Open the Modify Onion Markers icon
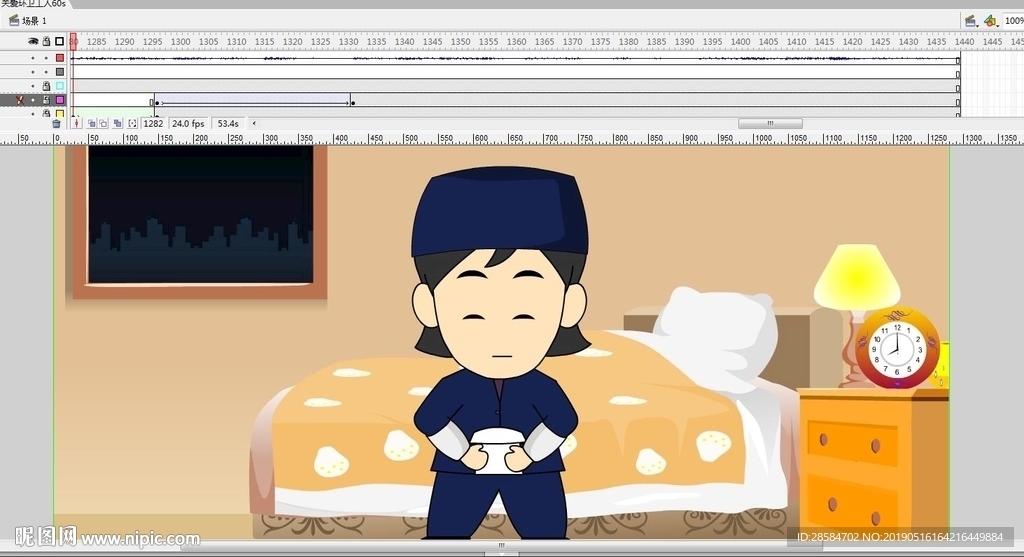The height and width of the screenshot is (557, 1024). click(x=133, y=123)
